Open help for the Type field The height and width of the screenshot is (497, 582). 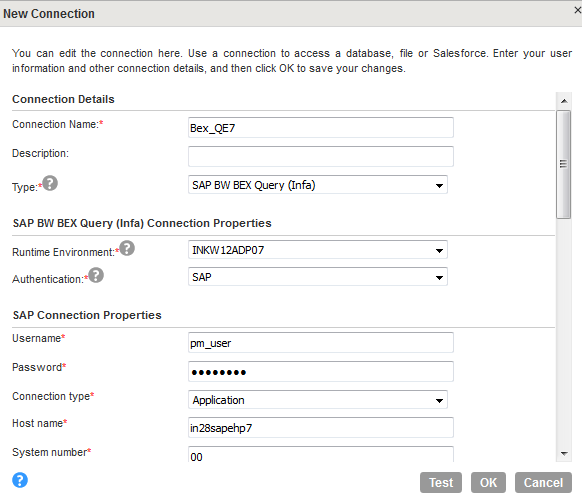click(50, 183)
